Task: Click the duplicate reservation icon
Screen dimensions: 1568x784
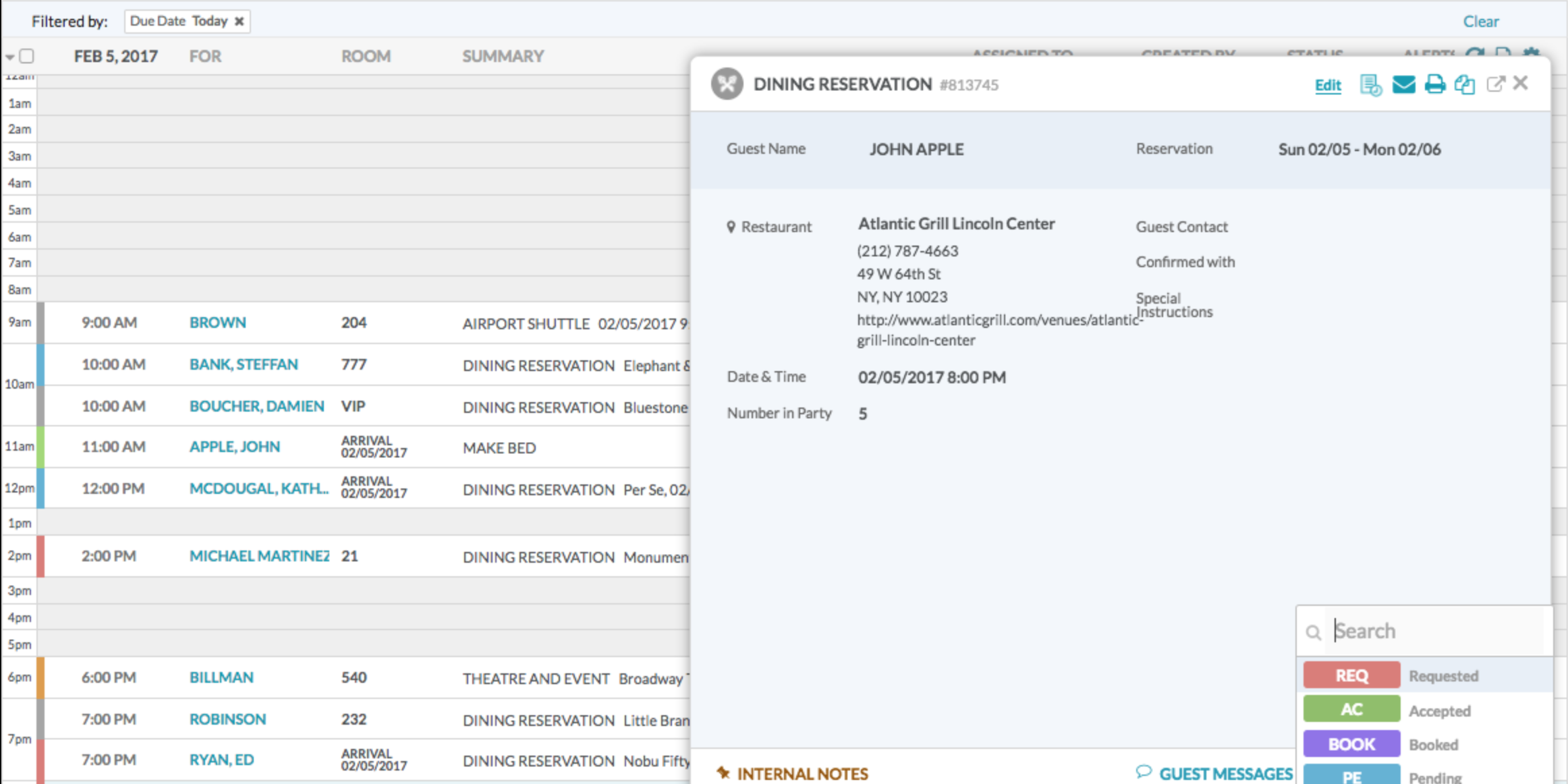Action: 1464,85
